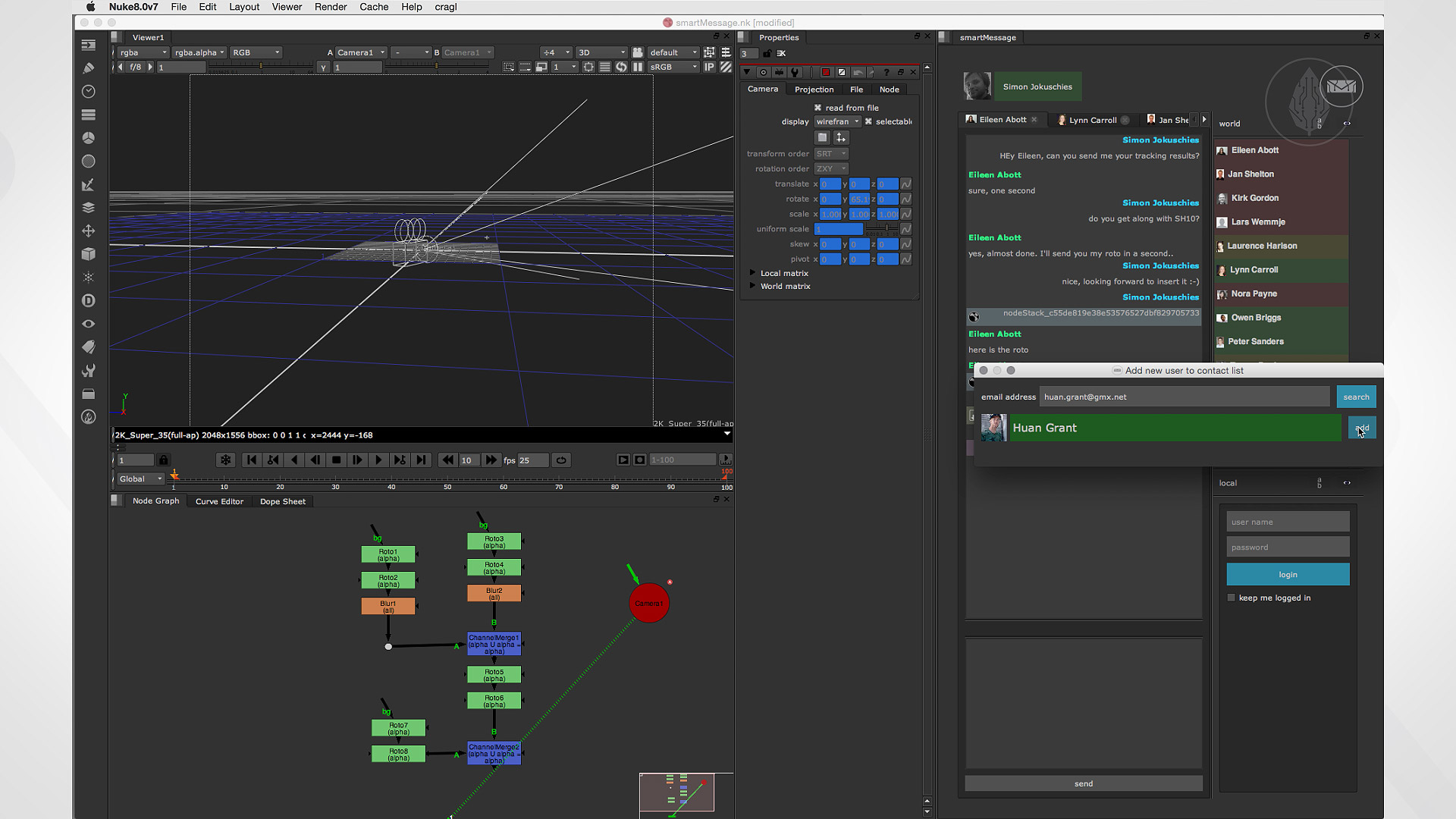Screen dimensions: 1456x819
Task: Adjust the uniform scale slider
Action: coord(886,229)
